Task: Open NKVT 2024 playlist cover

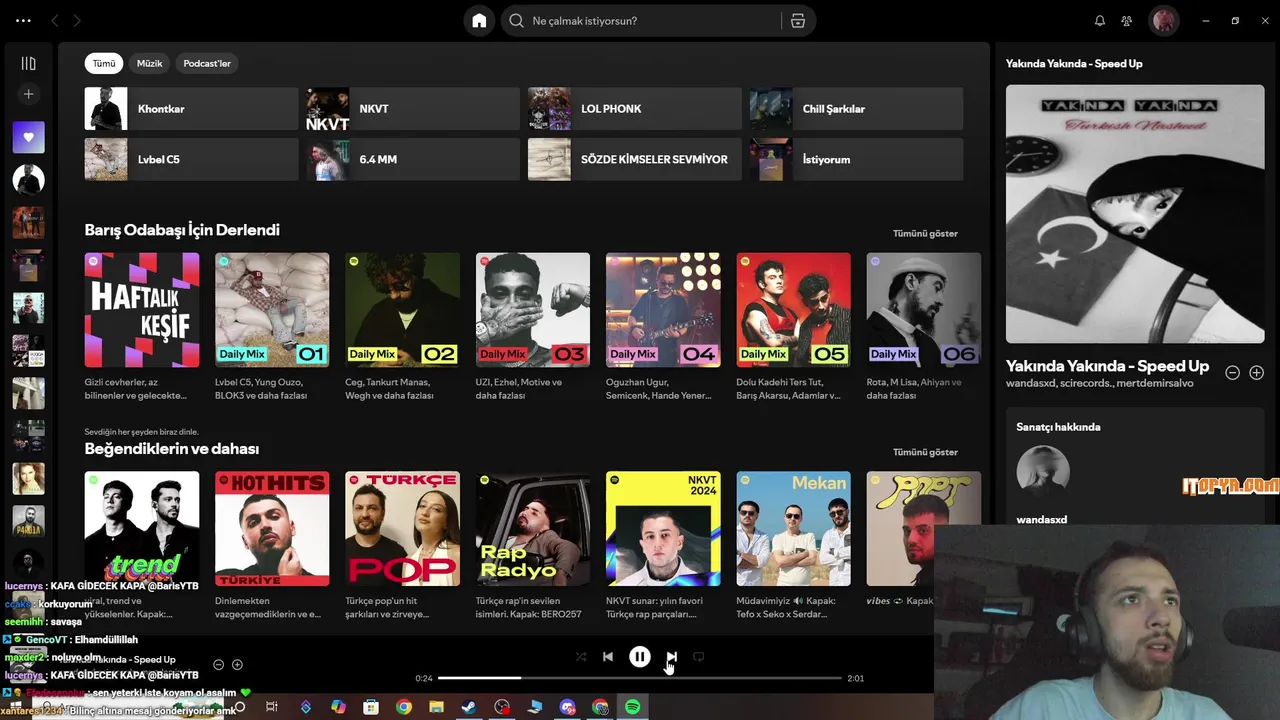Action: click(663, 529)
